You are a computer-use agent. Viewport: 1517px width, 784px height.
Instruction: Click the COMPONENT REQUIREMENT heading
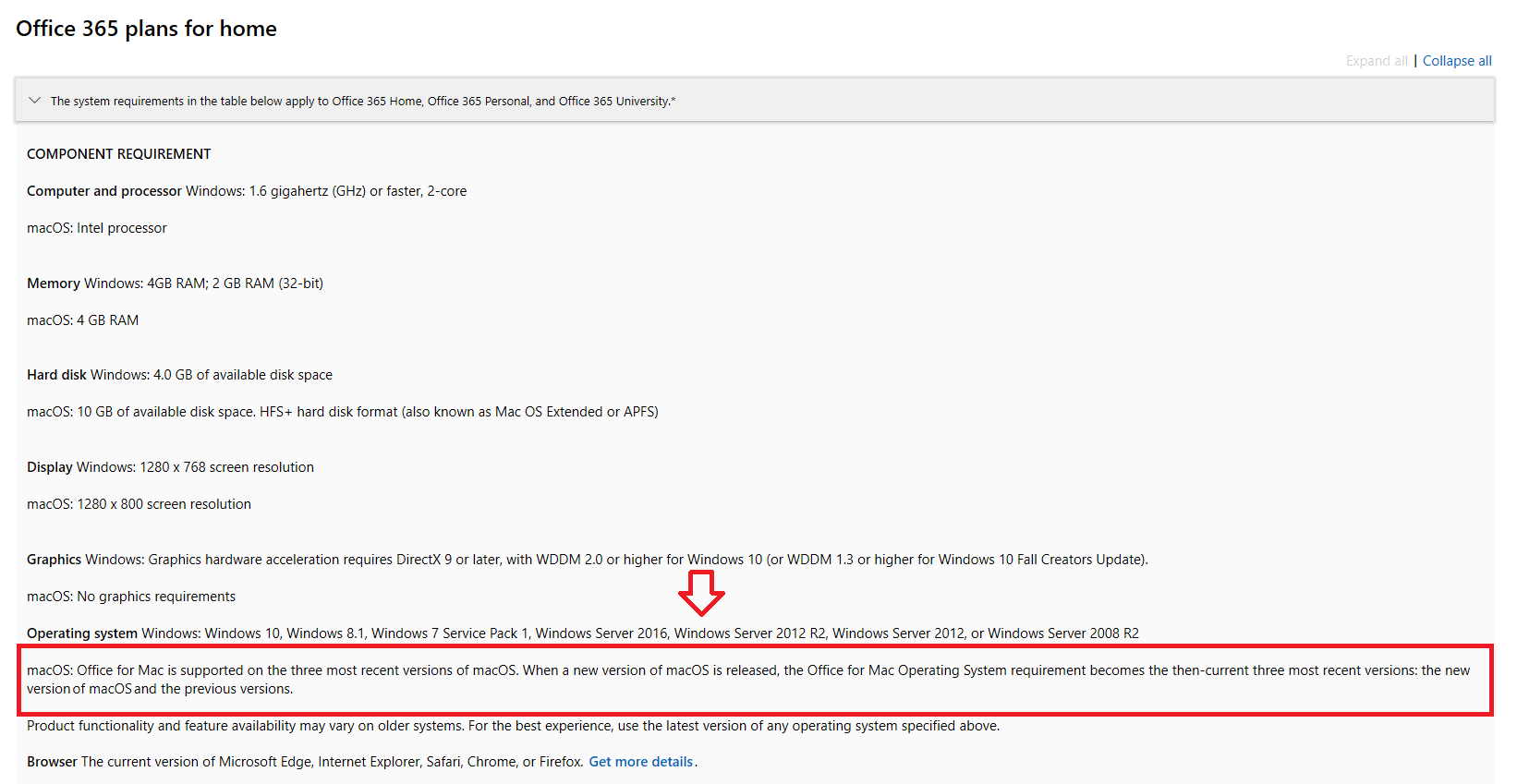pyautogui.click(x=119, y=154)
